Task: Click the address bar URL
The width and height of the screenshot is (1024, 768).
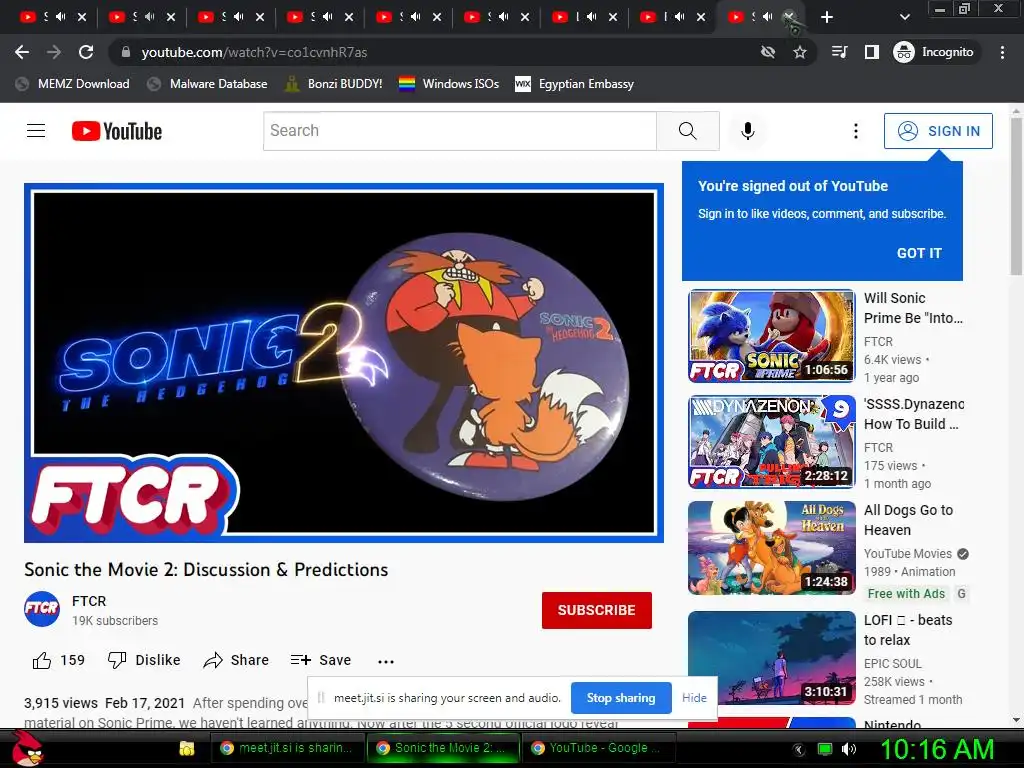Action: (254, 52)
